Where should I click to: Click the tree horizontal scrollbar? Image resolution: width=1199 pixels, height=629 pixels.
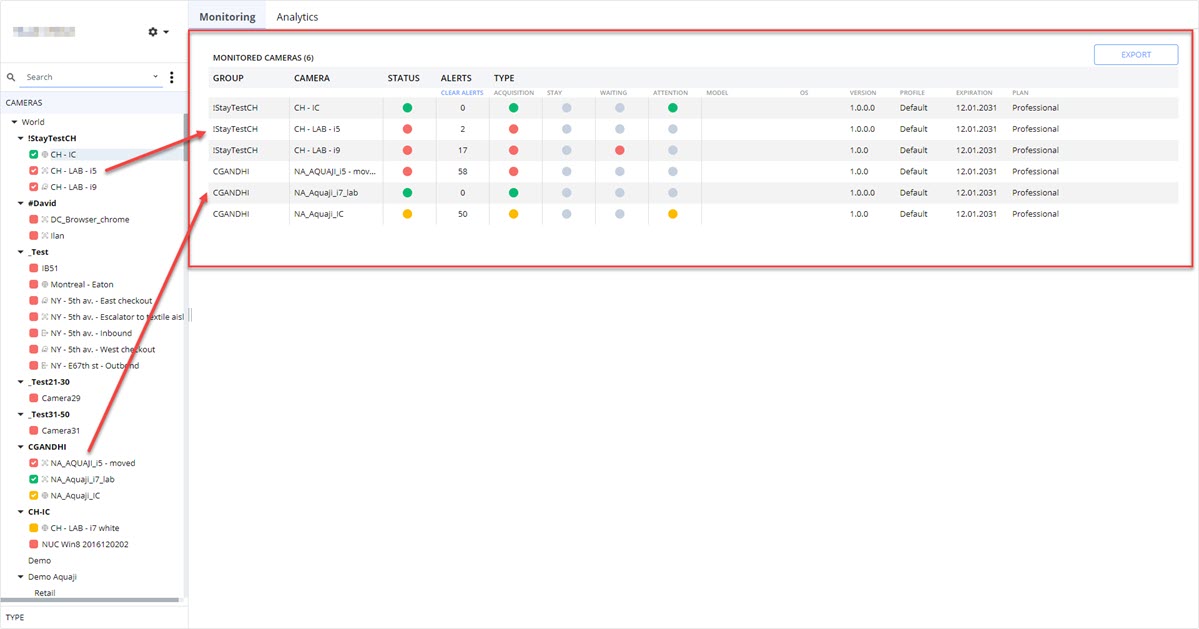(x=89, y=601)
